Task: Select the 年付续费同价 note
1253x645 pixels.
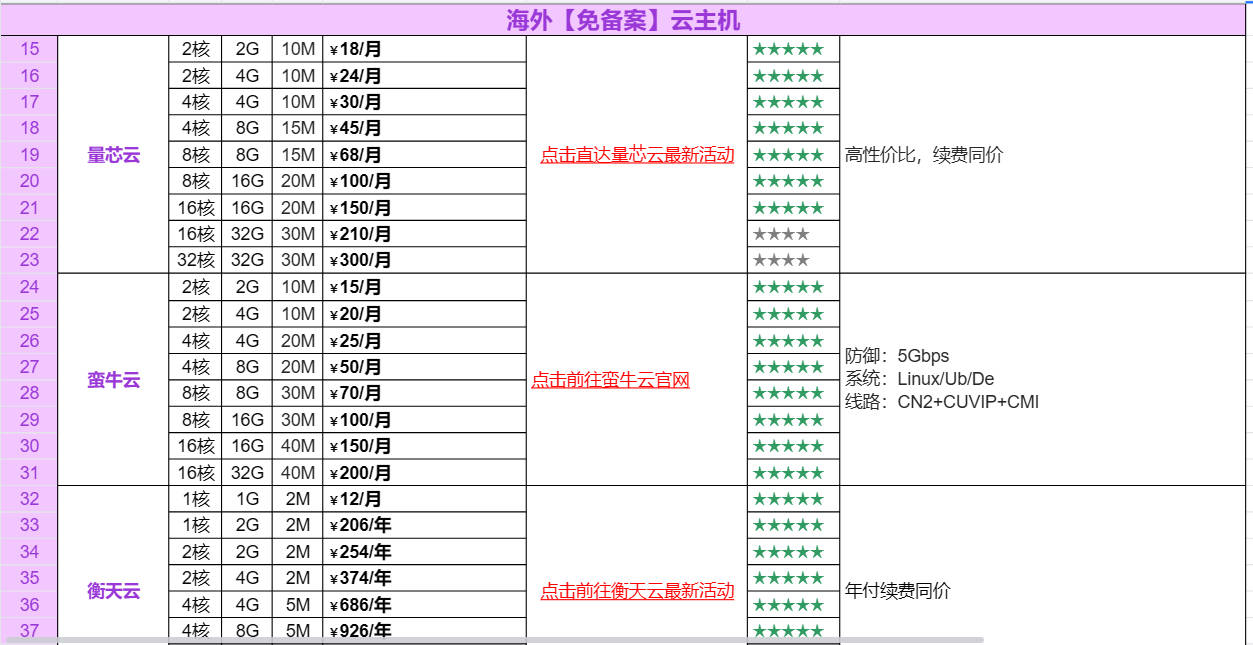Action: (x=898, y=591)
